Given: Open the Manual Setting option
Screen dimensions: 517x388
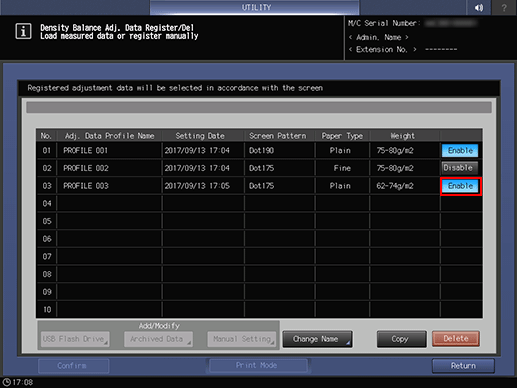Looking at the screenshot, I should [x=241, y=339].
